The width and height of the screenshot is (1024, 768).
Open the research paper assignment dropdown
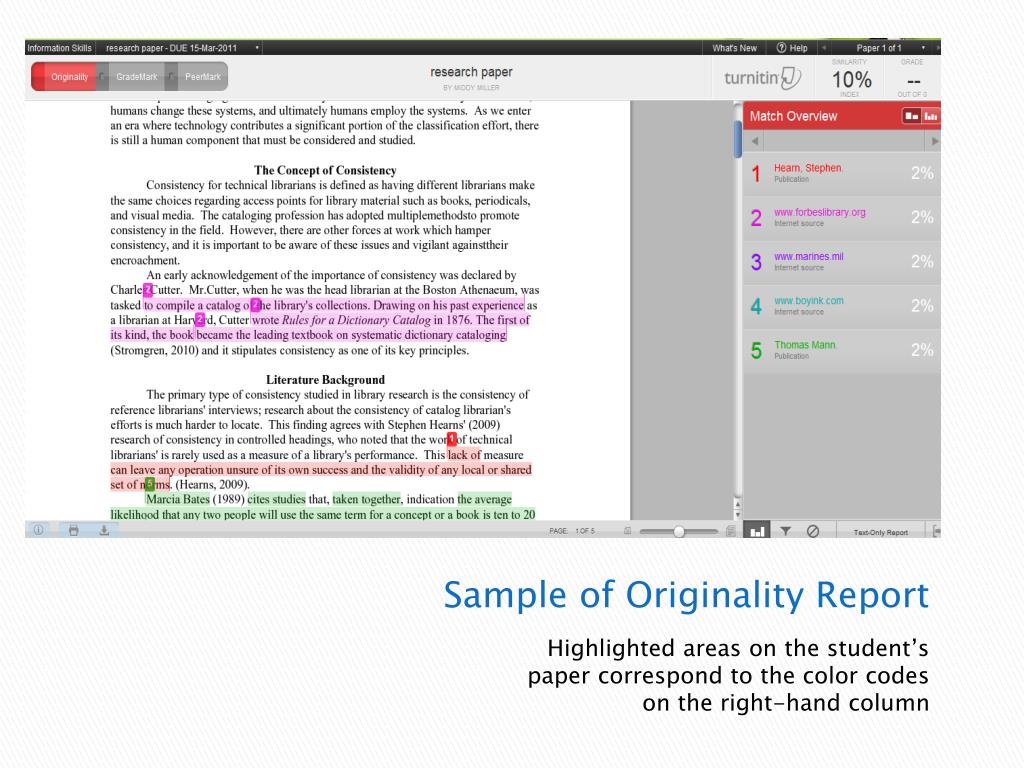[257, 48]
